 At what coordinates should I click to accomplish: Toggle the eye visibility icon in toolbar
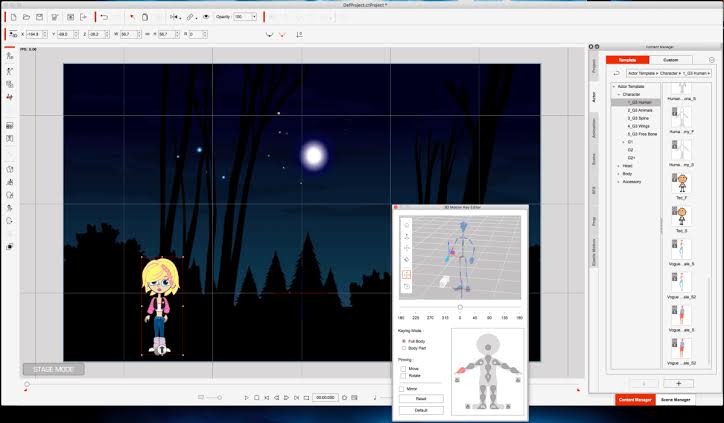[x=206, y=17]
